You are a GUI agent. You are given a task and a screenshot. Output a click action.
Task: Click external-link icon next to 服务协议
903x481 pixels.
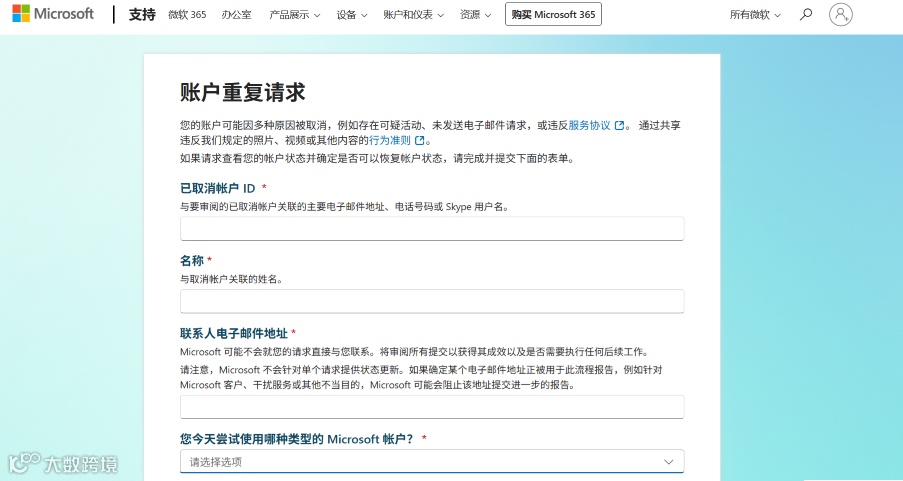pos(620,125)
